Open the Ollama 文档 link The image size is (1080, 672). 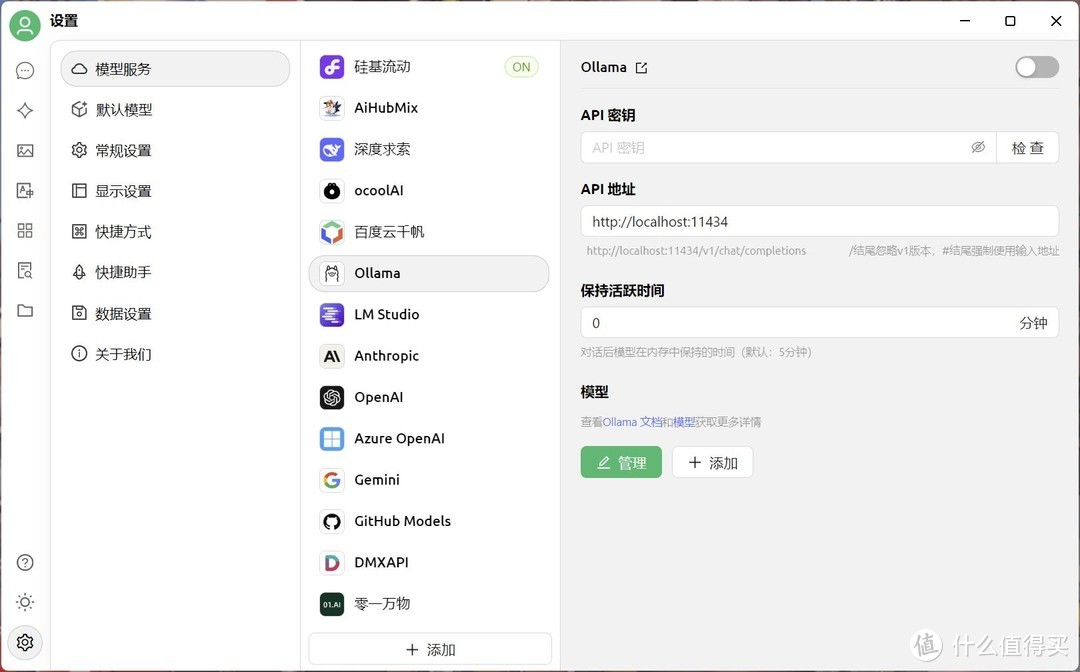pyautogui.click(x=632, y=422)
